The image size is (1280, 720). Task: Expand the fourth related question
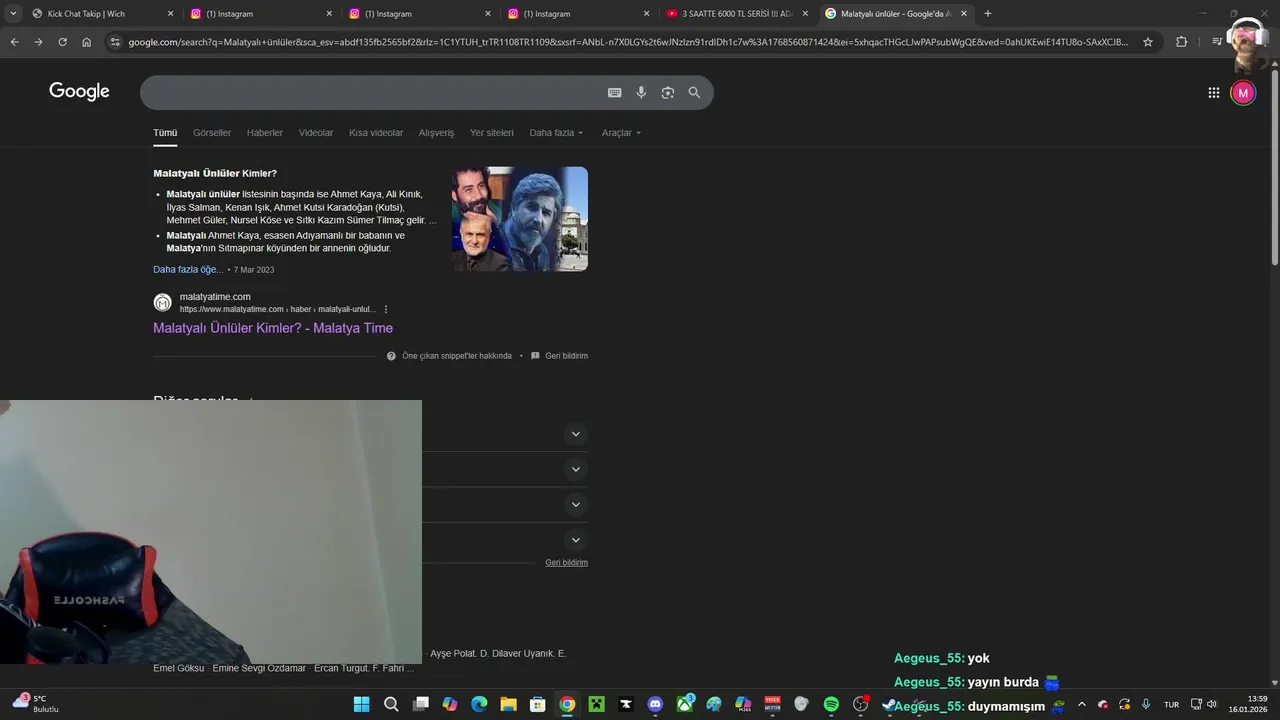[x=575, y=540]
